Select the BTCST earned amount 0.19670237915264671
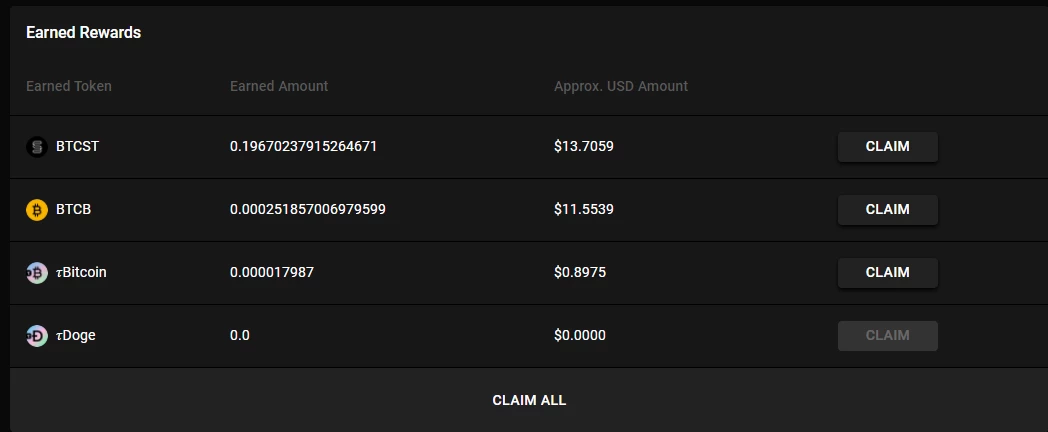1048x432 pixels. click(x=303, y=146)
